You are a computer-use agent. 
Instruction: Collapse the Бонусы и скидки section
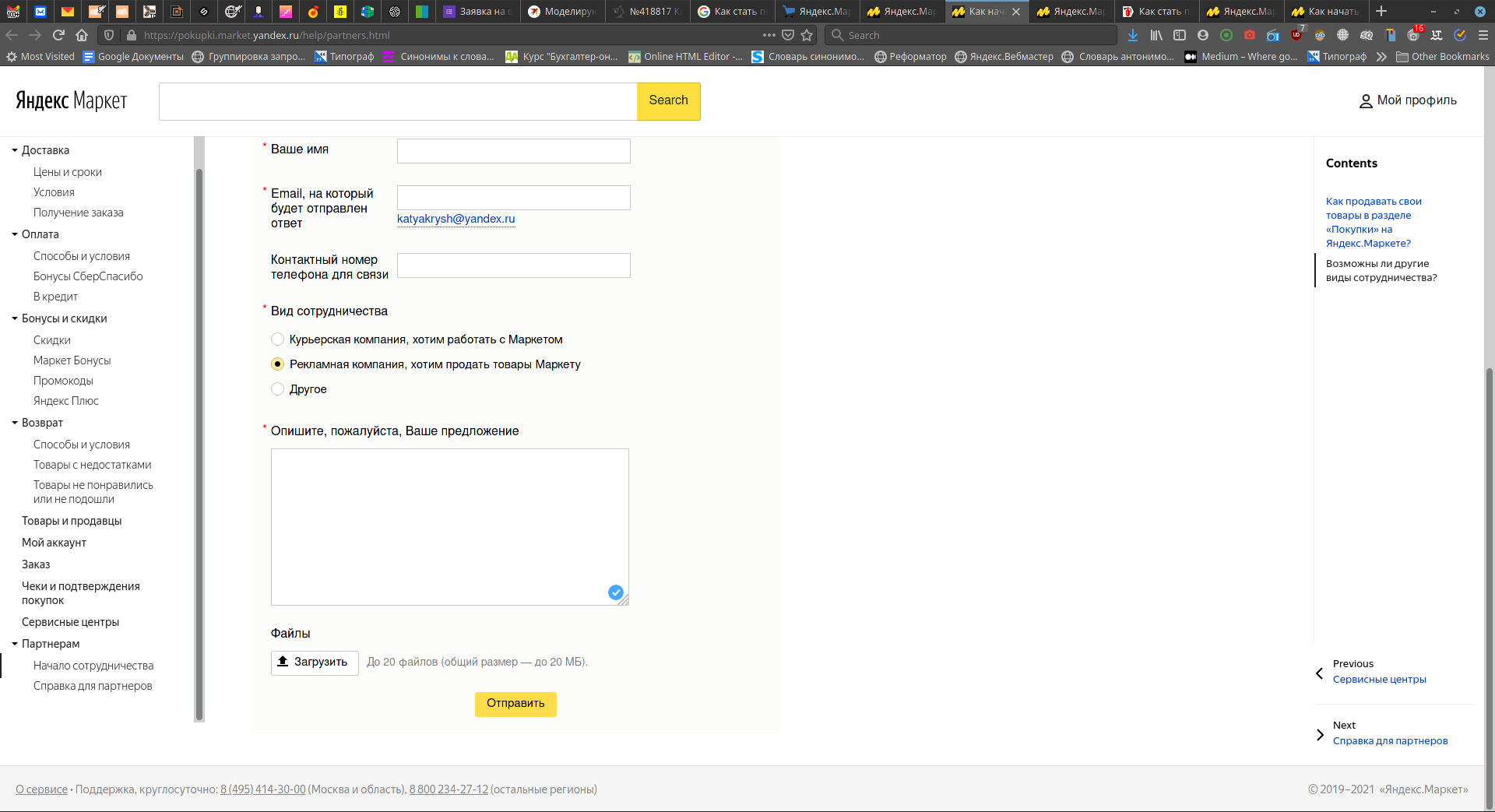click(x=15, y=318)
